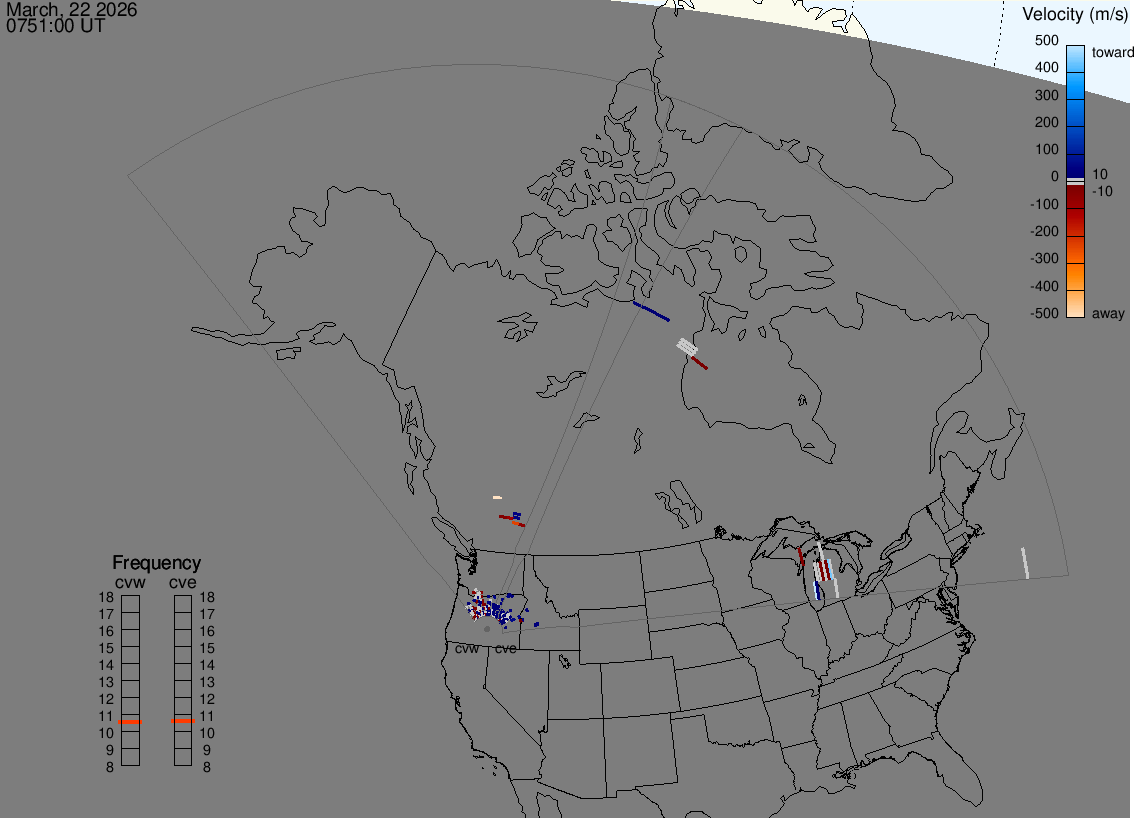Click the '14' label left of the cvw bar
Viewport: 1134px width, 818px height.
106,665
